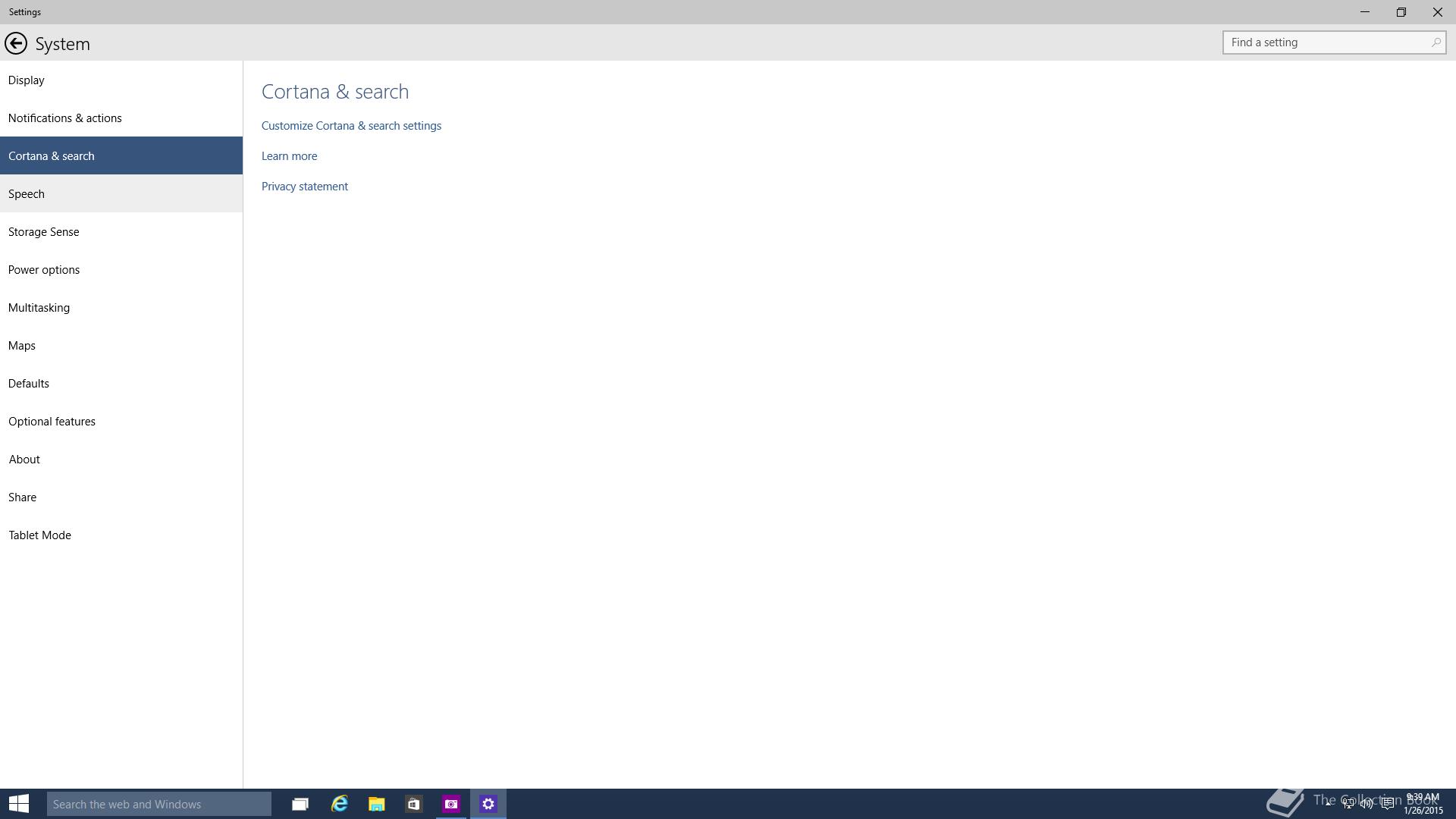This screenshot has height=819, width=1456.
Task: Launch Internet Explorer from the taskbar
Action: 339,804
